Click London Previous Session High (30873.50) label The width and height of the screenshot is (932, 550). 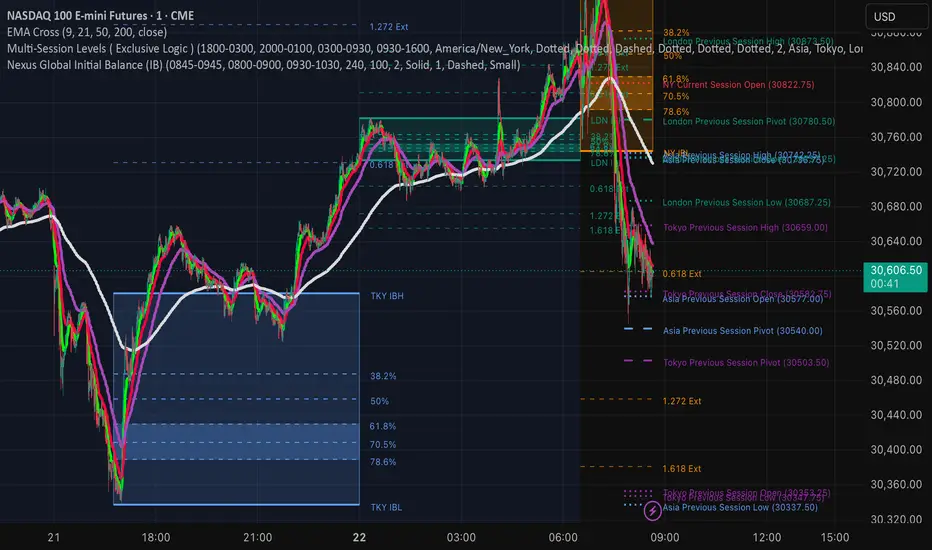coord(748,42)
